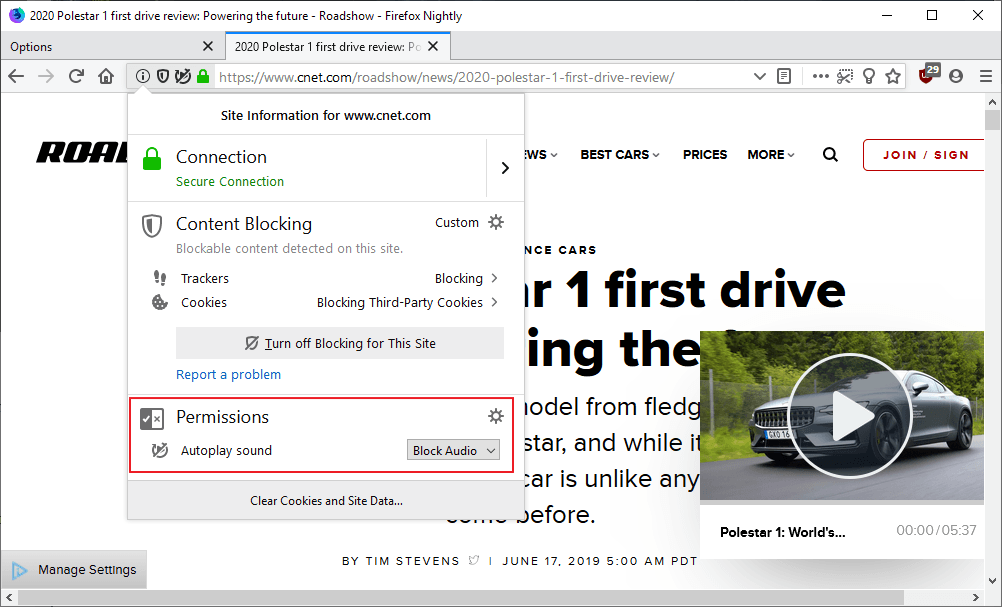Expand the Cookies blocking third-party row
This screenshot has height=607, width=1002.
pyautogui.click(x=326, y=302)
